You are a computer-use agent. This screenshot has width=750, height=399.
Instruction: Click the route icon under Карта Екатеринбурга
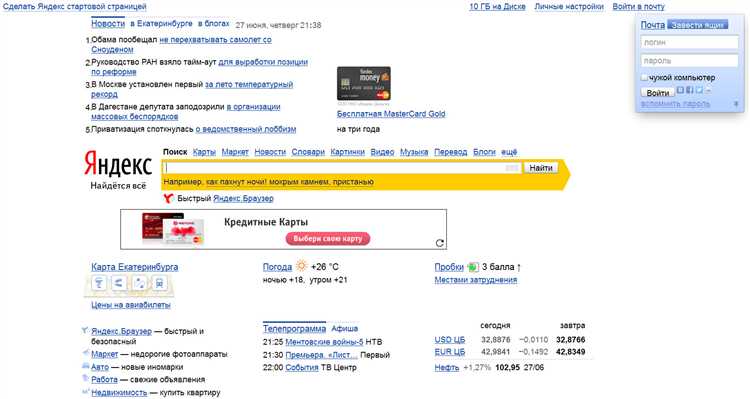pos(139,283)
